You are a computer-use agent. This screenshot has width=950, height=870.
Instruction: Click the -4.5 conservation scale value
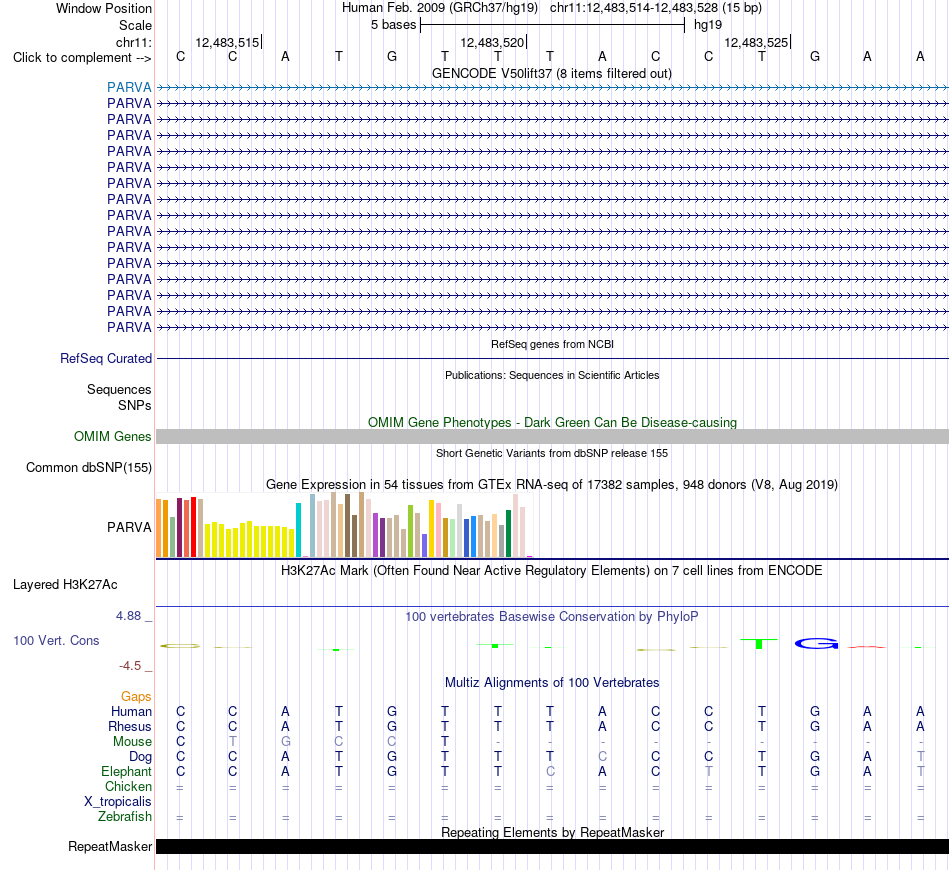(x=130, y=666)
